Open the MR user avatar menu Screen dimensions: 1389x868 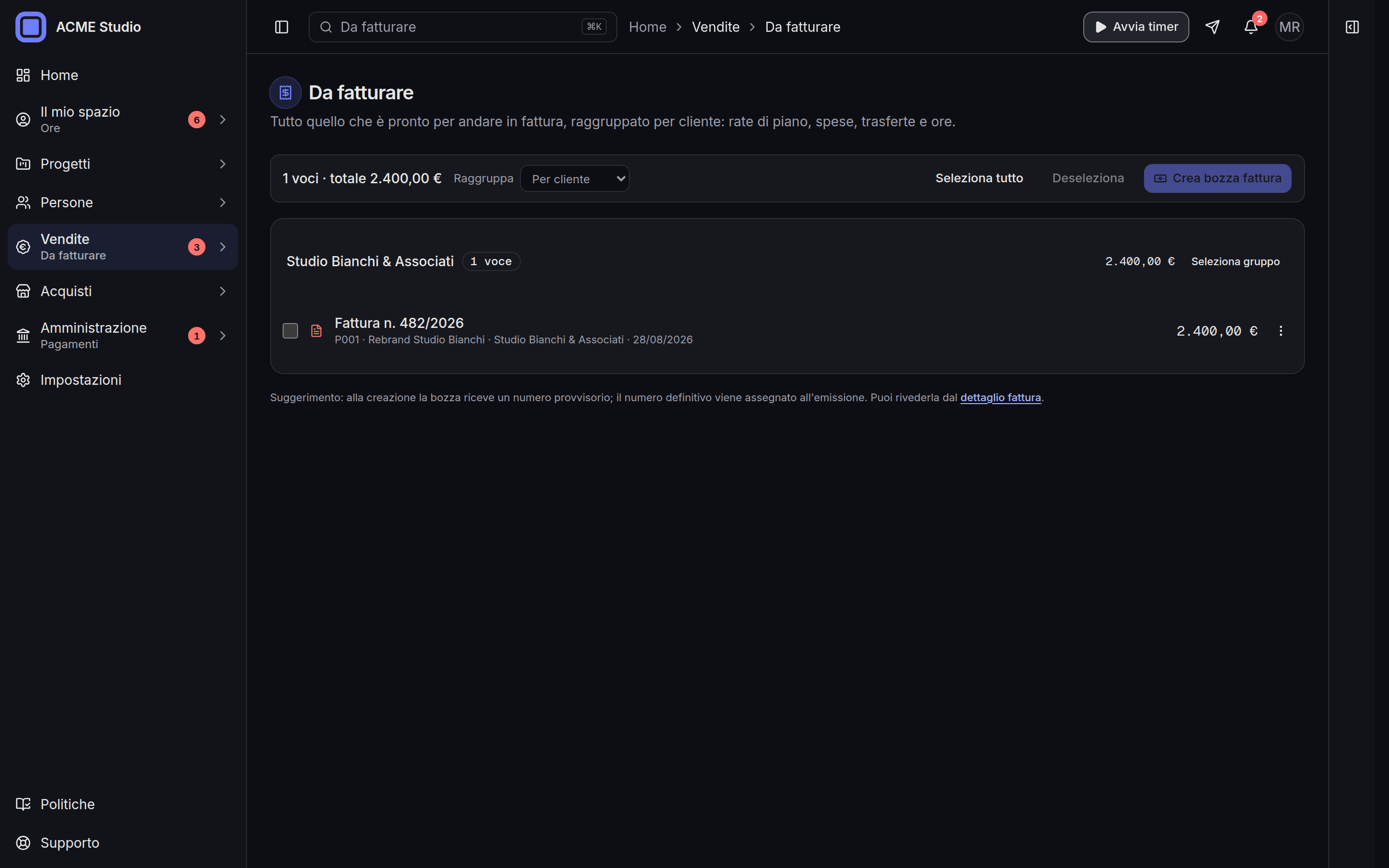[x=1290, y=27]
